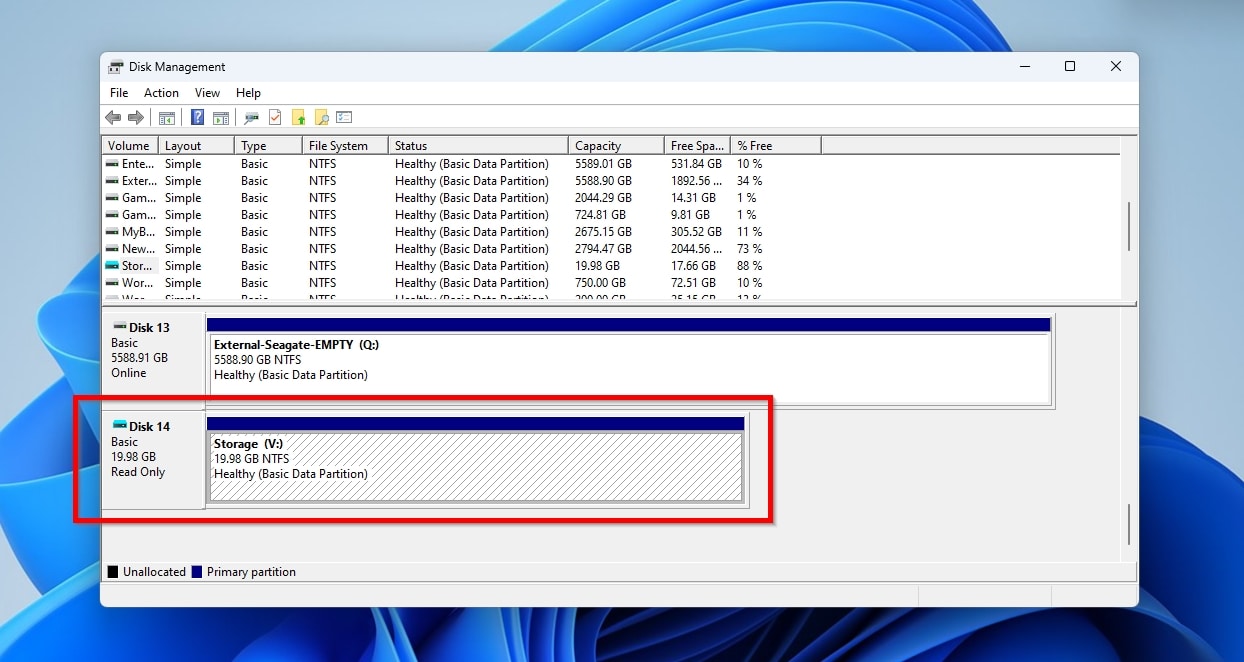Select the External-Seagate-EMPTY (Q:) partition block
The image size is (1244, 662).
[x=629, y=360]
